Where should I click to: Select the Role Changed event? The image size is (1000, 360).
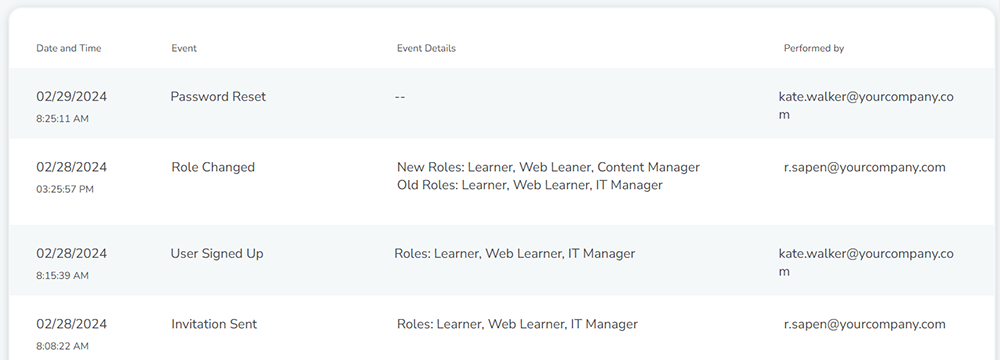(x=213, y=167)
